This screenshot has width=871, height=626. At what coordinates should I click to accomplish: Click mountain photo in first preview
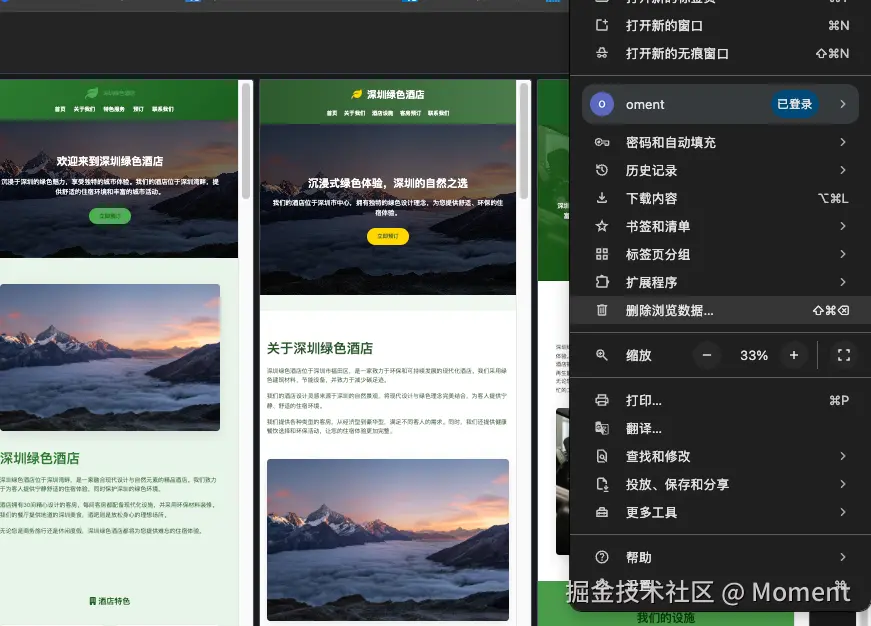[110, 357]
